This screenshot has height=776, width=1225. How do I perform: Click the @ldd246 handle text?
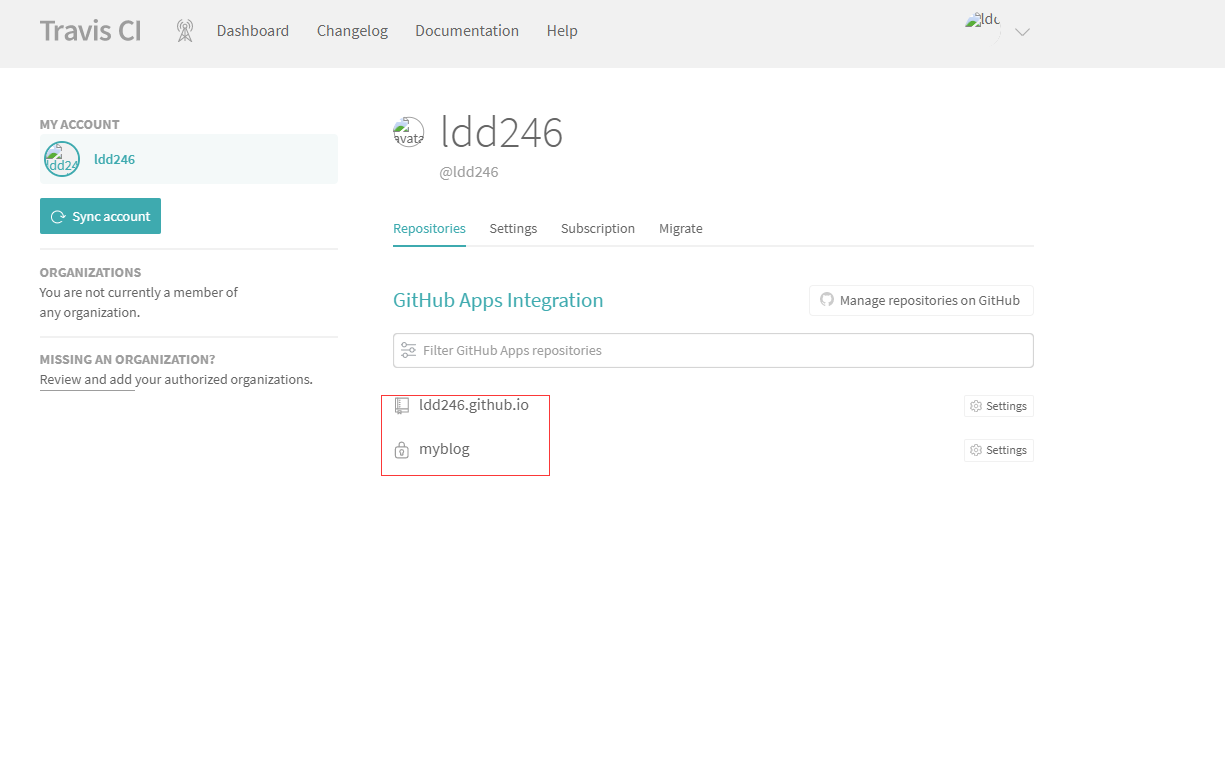coord(469,172)
